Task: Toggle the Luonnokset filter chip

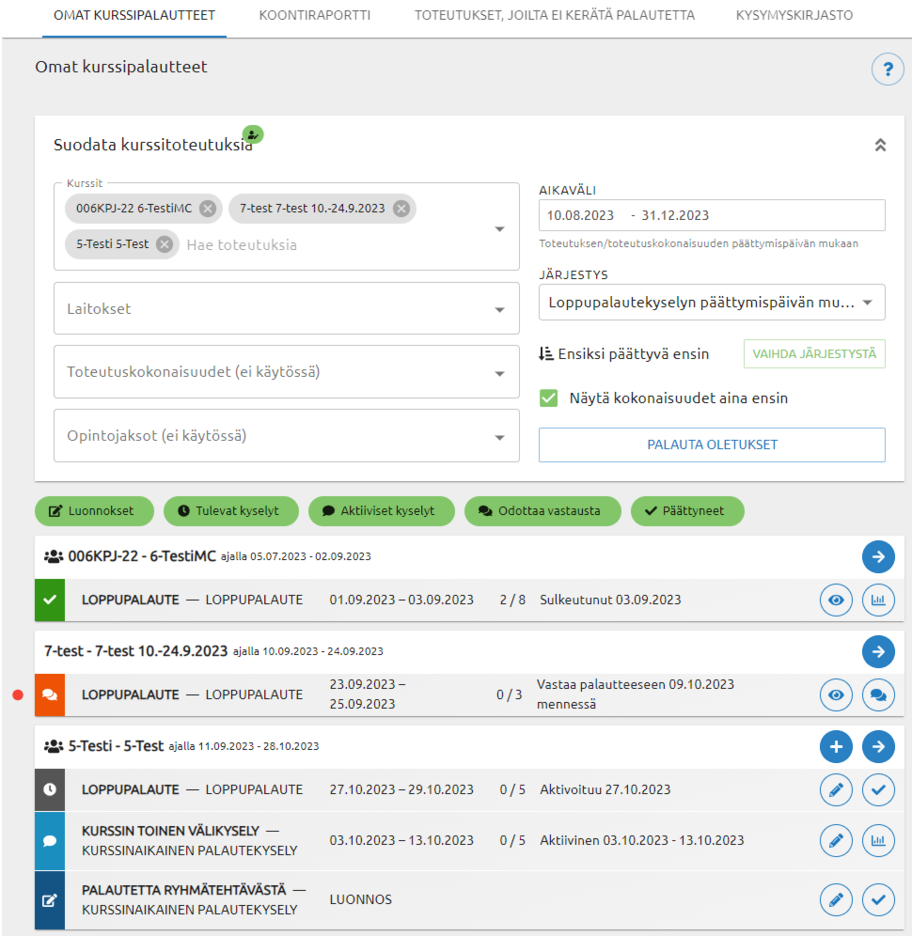Action: coord(95,511)
